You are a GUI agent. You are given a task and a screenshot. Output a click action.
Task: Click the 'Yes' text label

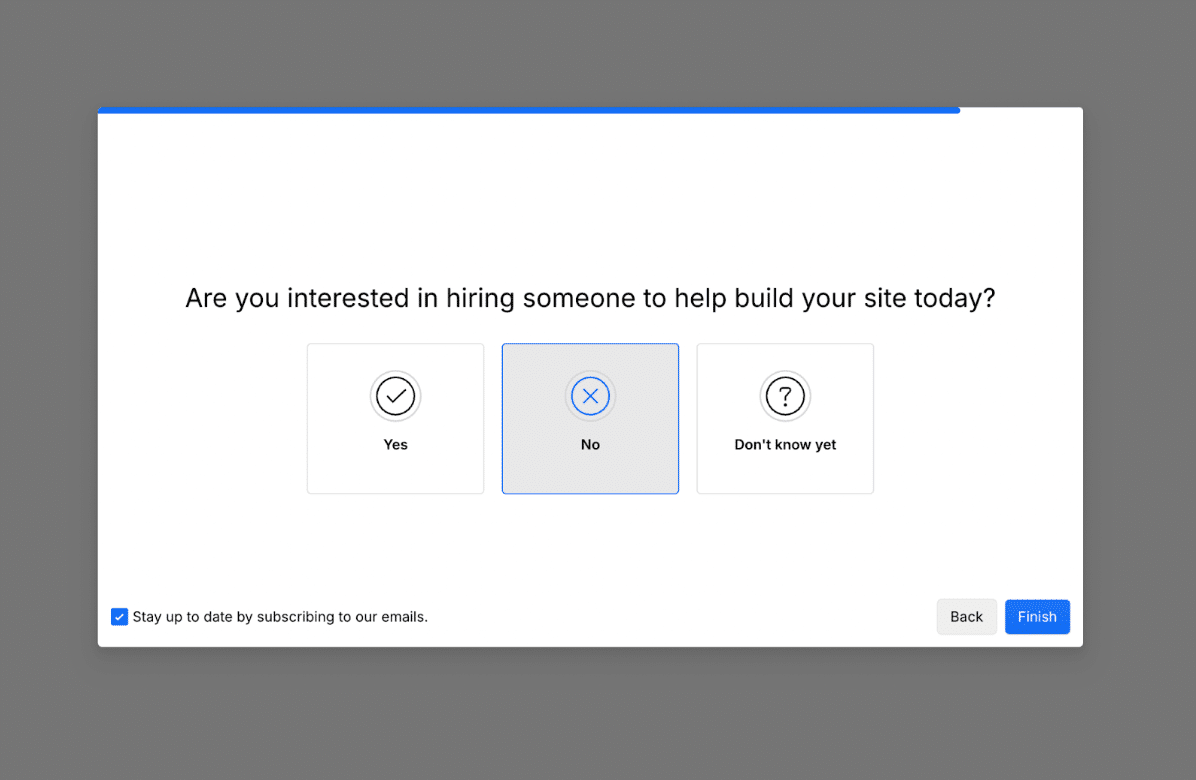[395, 445]
